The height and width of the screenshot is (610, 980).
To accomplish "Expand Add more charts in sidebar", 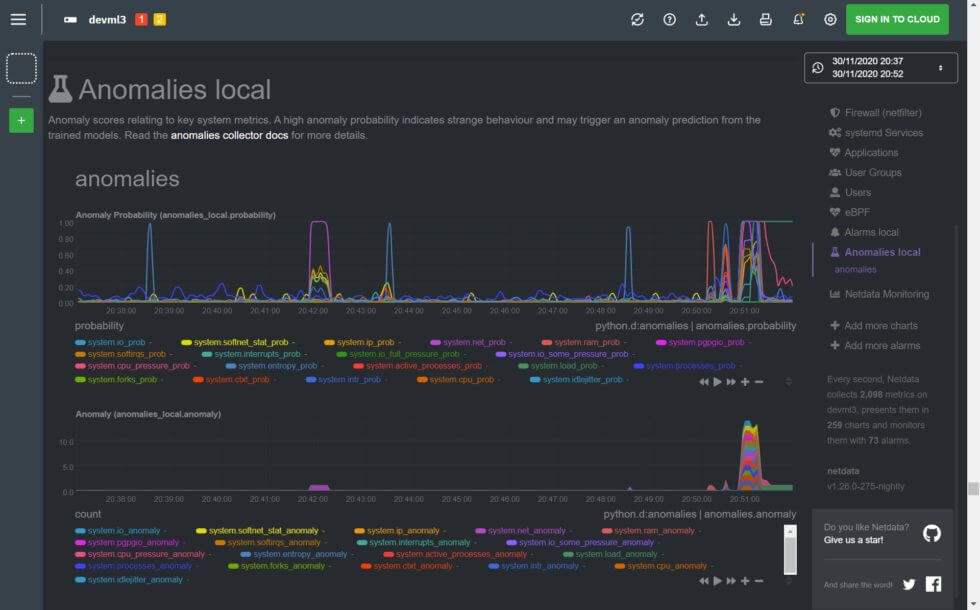I will pyautogui.click(x=880, y=326).
